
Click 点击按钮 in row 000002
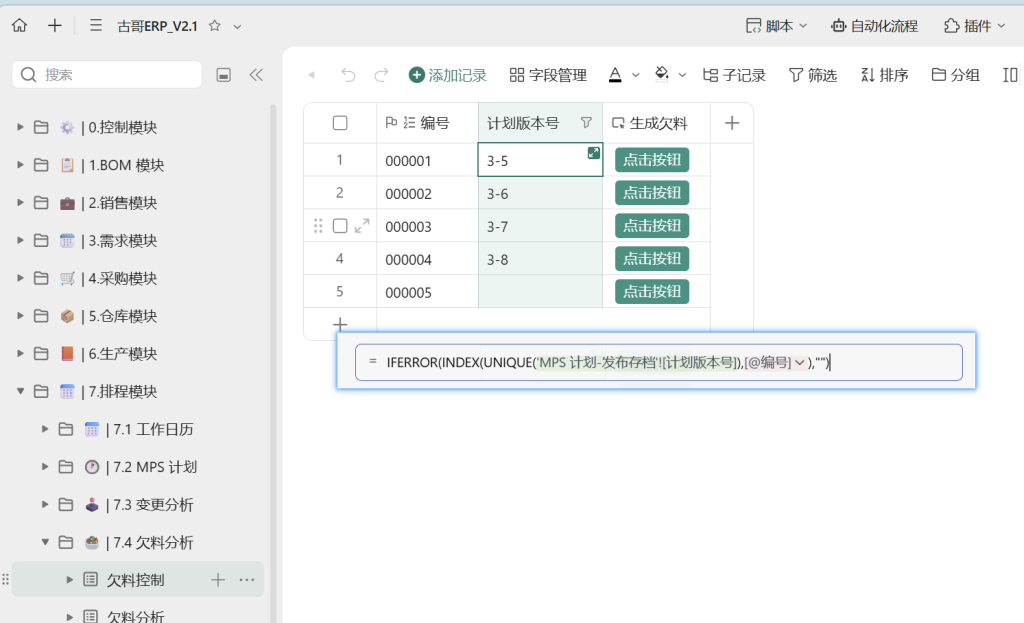[652, 193]
